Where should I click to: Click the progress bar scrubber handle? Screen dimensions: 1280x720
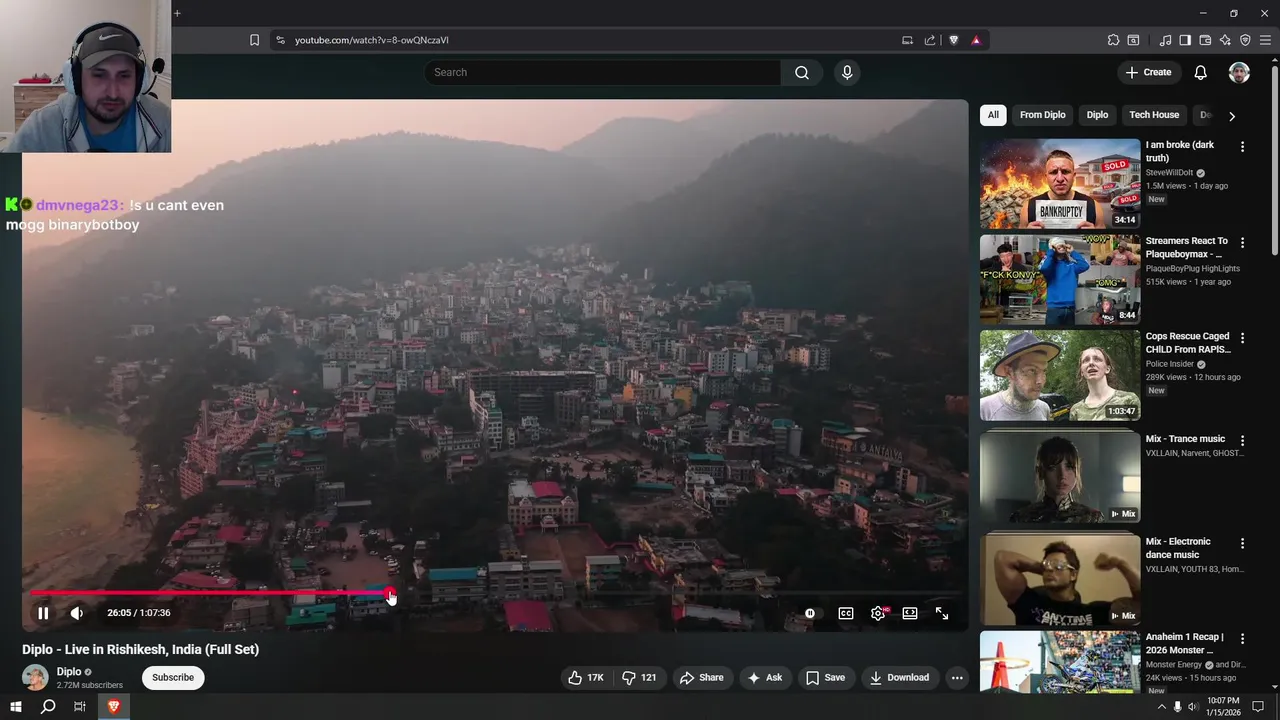[390, 593]
